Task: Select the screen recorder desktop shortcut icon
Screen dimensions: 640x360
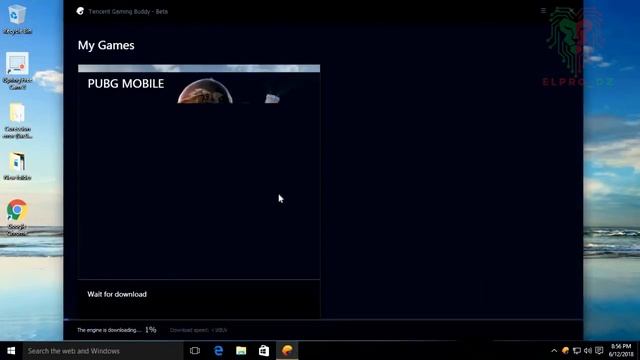Action: point(18,71)
